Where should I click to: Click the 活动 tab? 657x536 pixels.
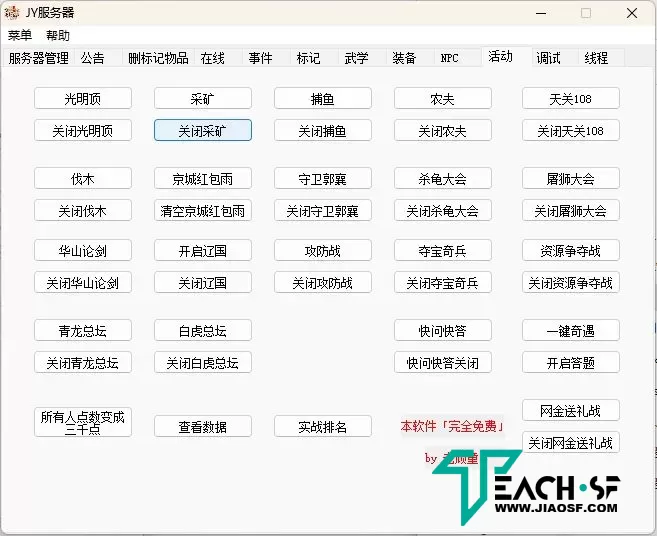507,56
